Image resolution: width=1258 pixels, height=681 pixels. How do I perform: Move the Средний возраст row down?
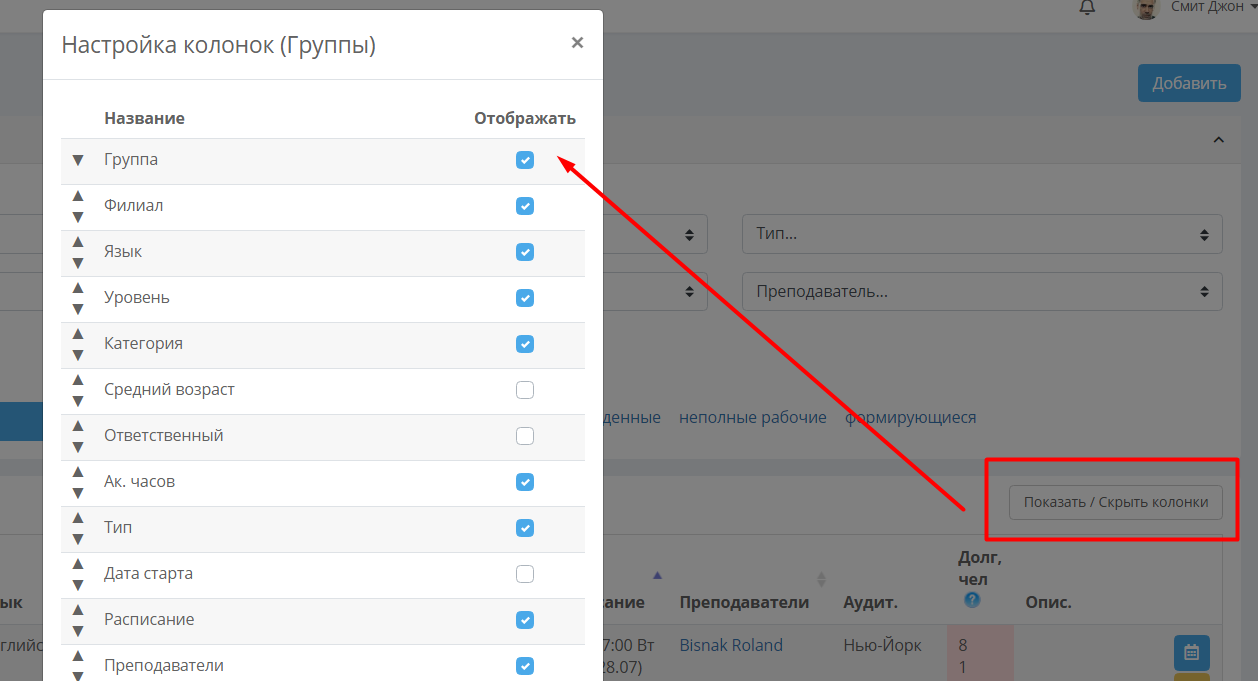78,401
